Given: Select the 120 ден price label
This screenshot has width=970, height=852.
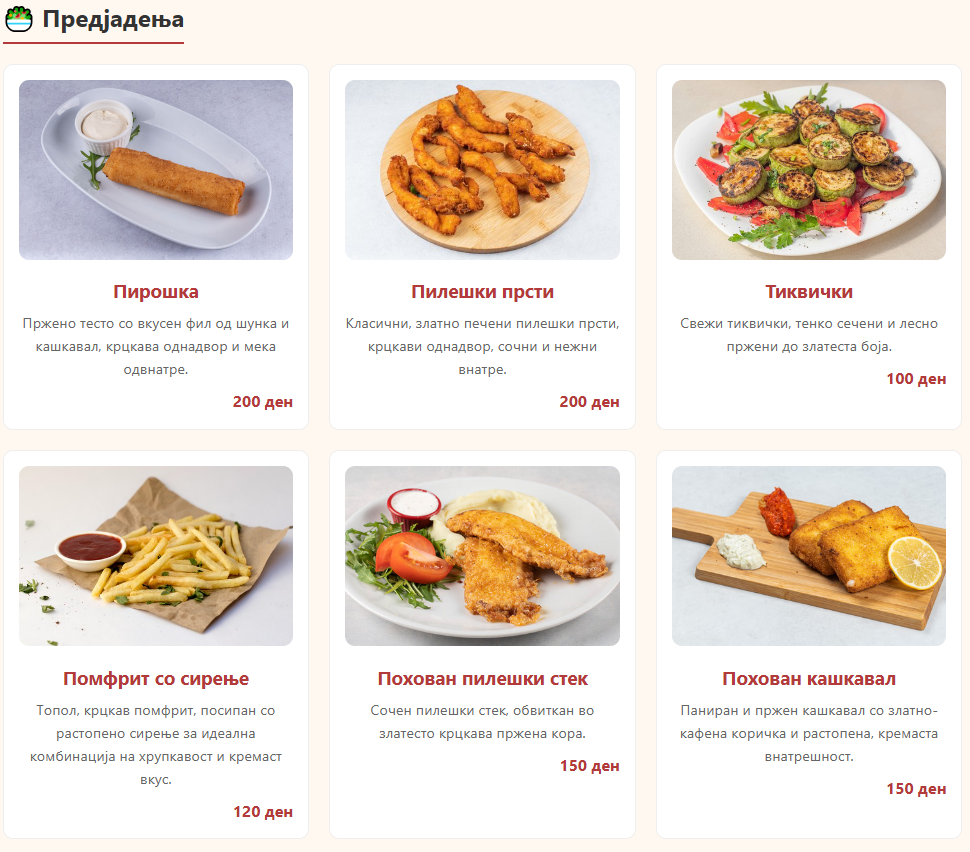Looking at the screenshot, I should [x=263, y=812].
